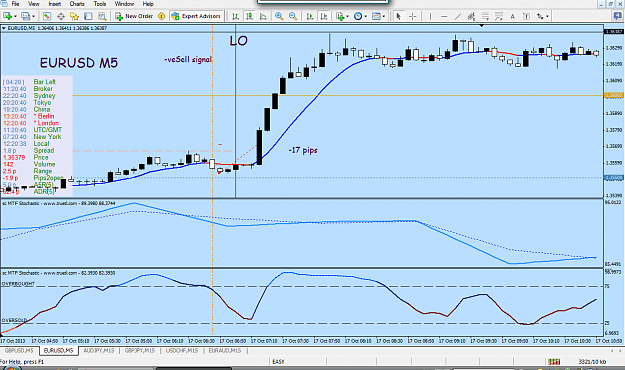Click the New Chart icon
Viewport: 625px width, 370px height.
point(7,16)
